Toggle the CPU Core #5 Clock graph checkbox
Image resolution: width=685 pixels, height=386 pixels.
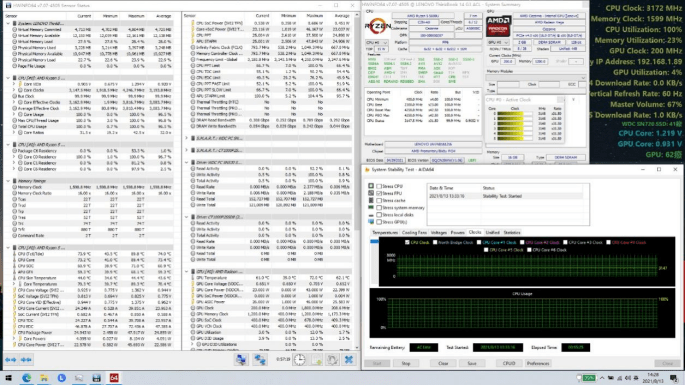click(x=486, y=250)
